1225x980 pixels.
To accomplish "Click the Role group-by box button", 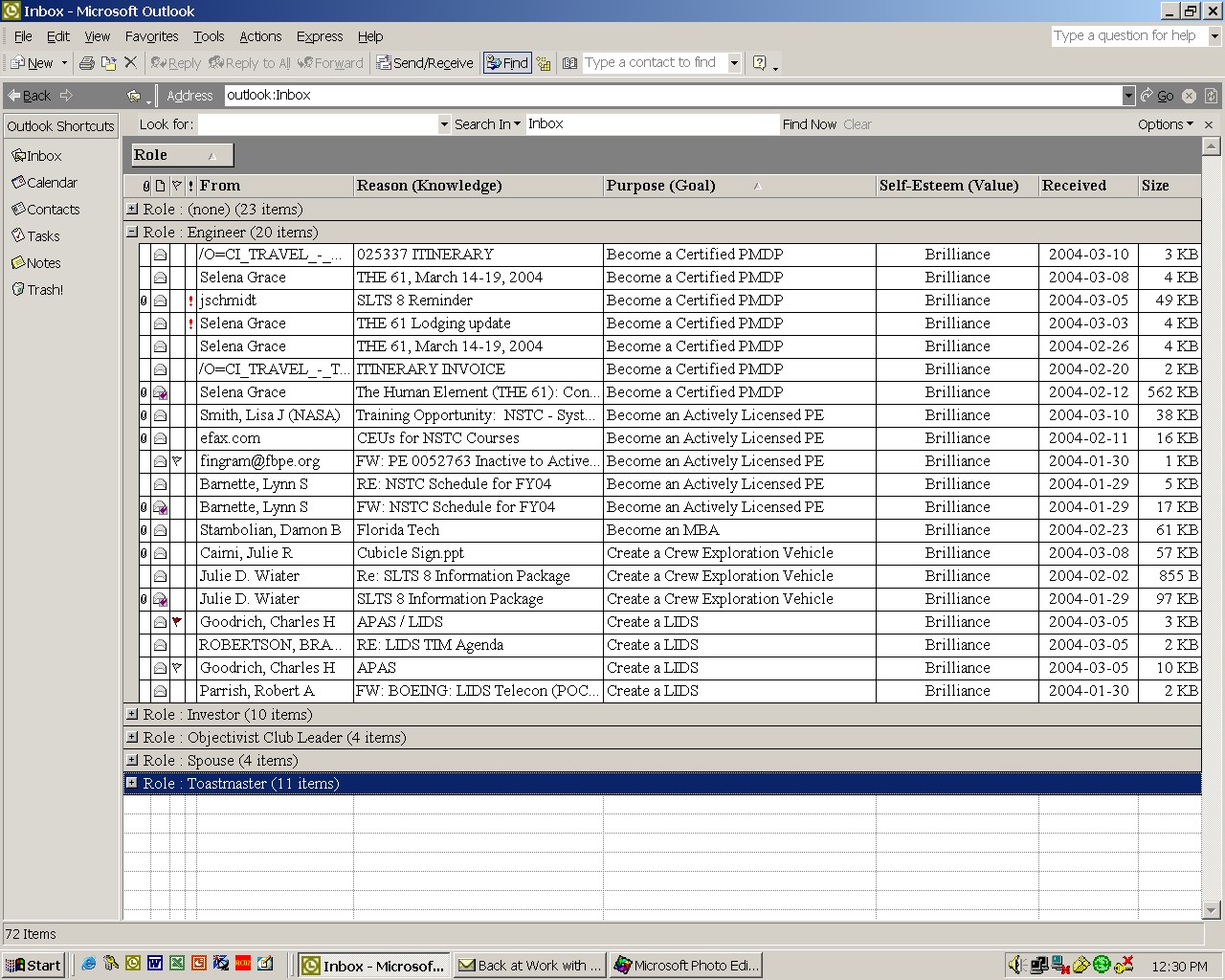I will point(182,155).
